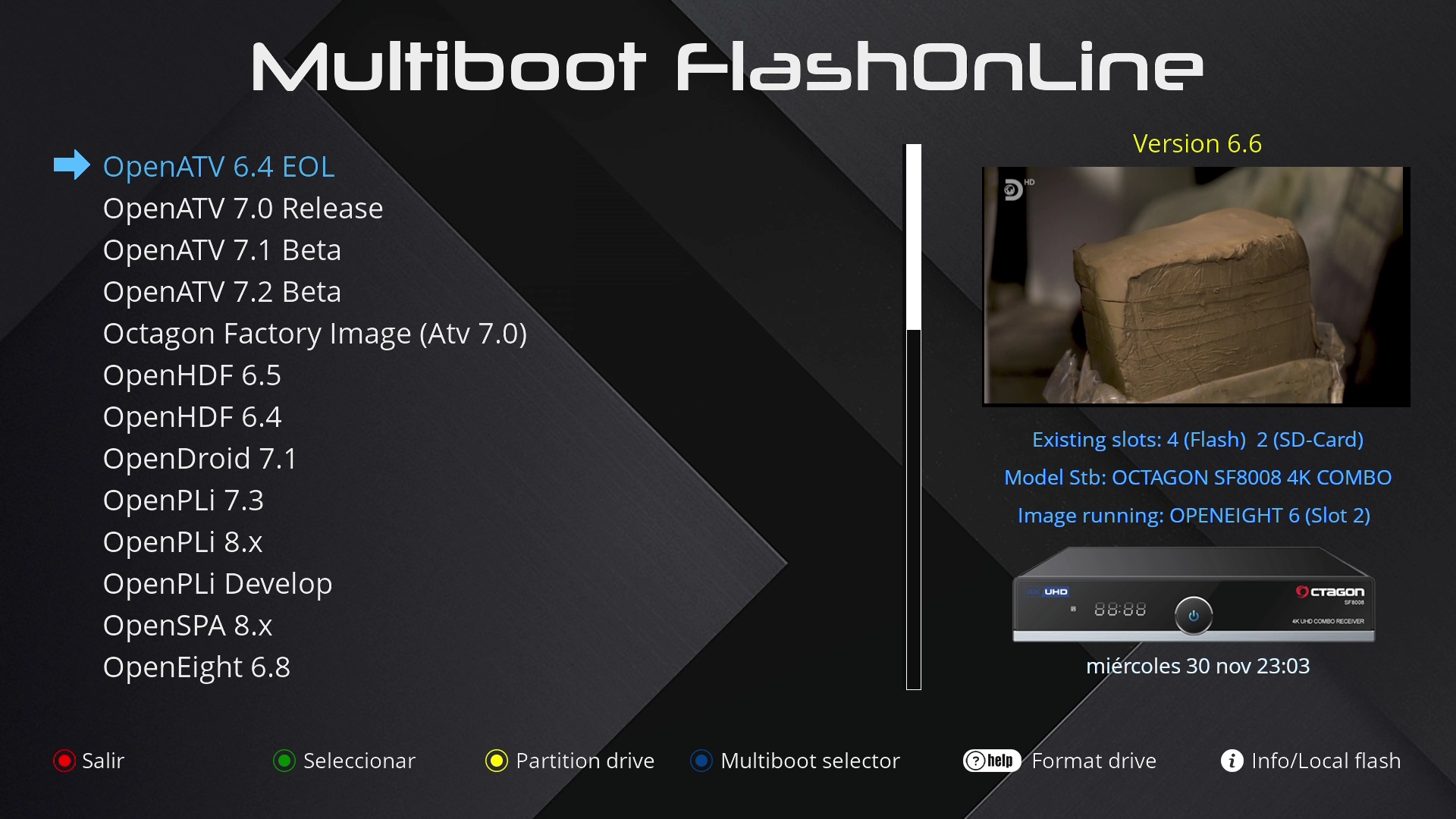1456x819 pixels.
Task: Click the blue arrow selection pointer
Action: point(72,165)
